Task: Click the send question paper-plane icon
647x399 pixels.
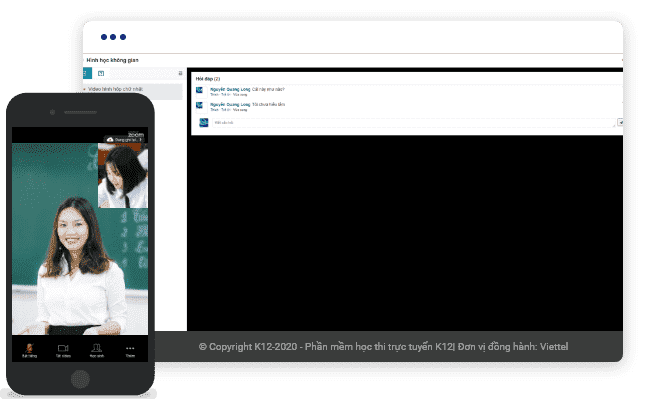Action: [x=620, y=122]
